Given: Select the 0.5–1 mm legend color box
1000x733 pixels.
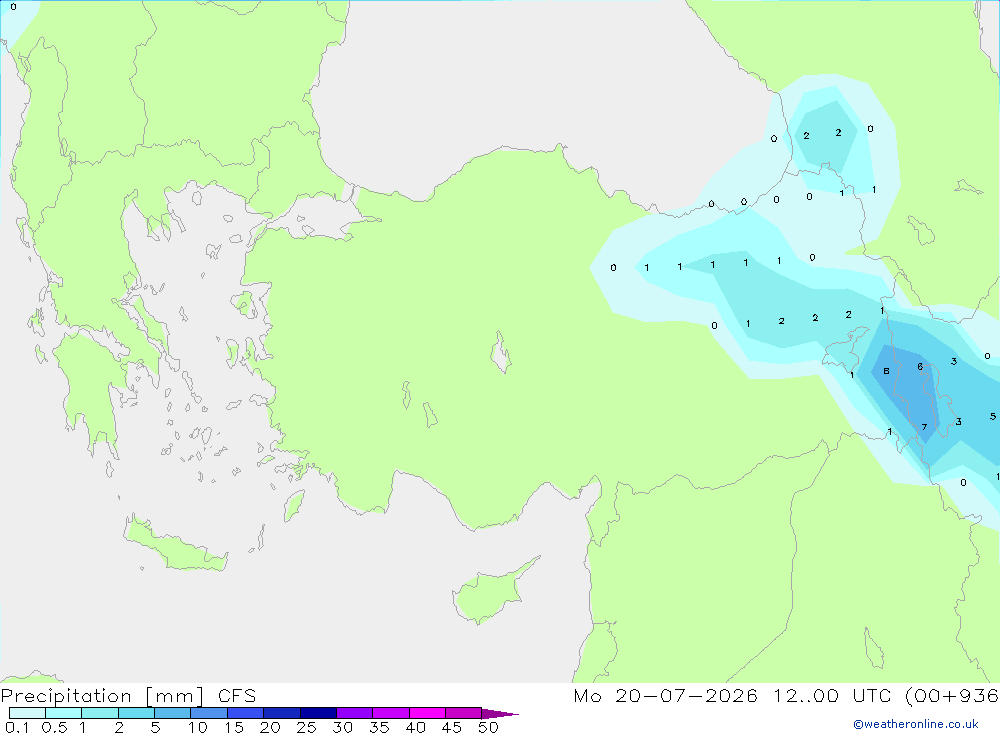Looking at the screenshot, I should [63, 713].
